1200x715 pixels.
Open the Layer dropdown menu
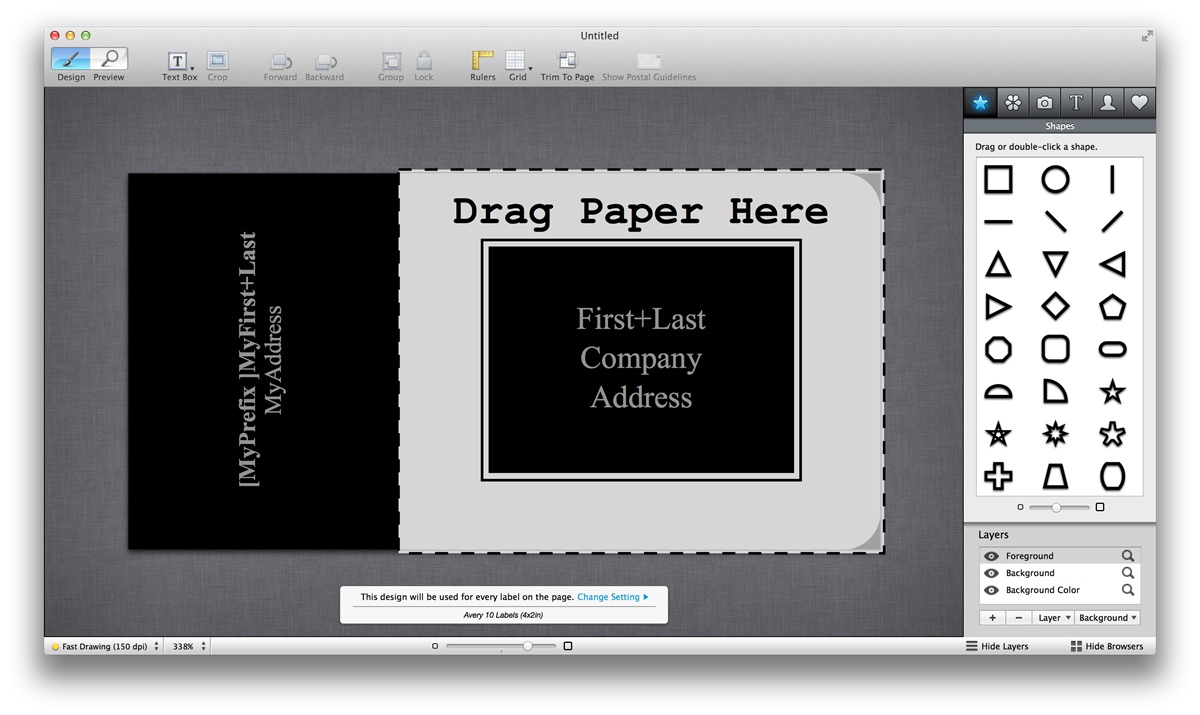(x=1054, y=618)
